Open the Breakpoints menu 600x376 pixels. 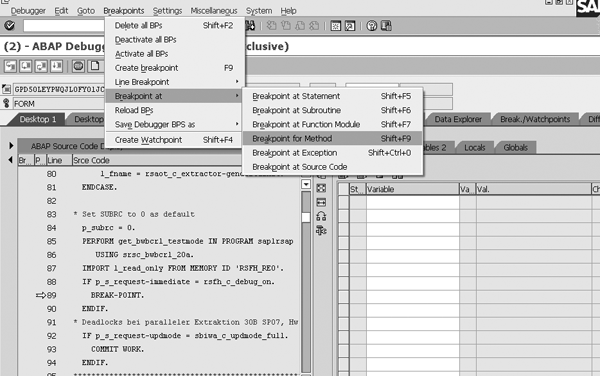coord(124,11)
